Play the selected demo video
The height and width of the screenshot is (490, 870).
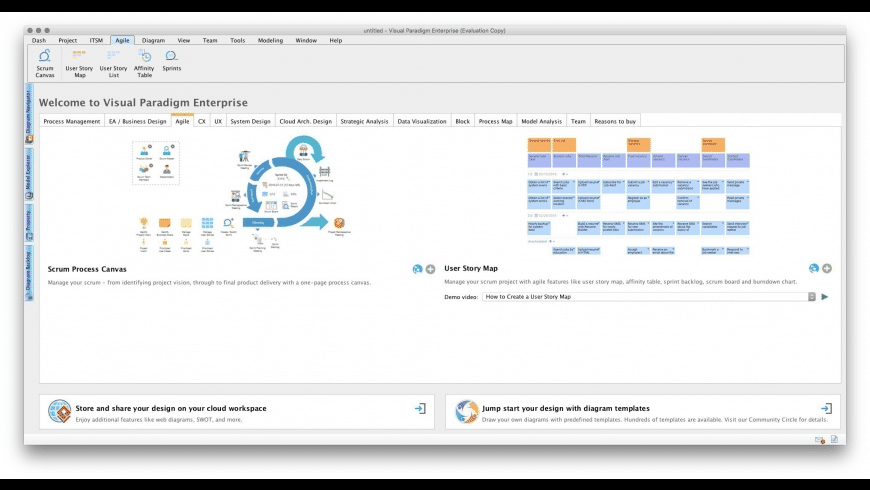click(825, 297)
